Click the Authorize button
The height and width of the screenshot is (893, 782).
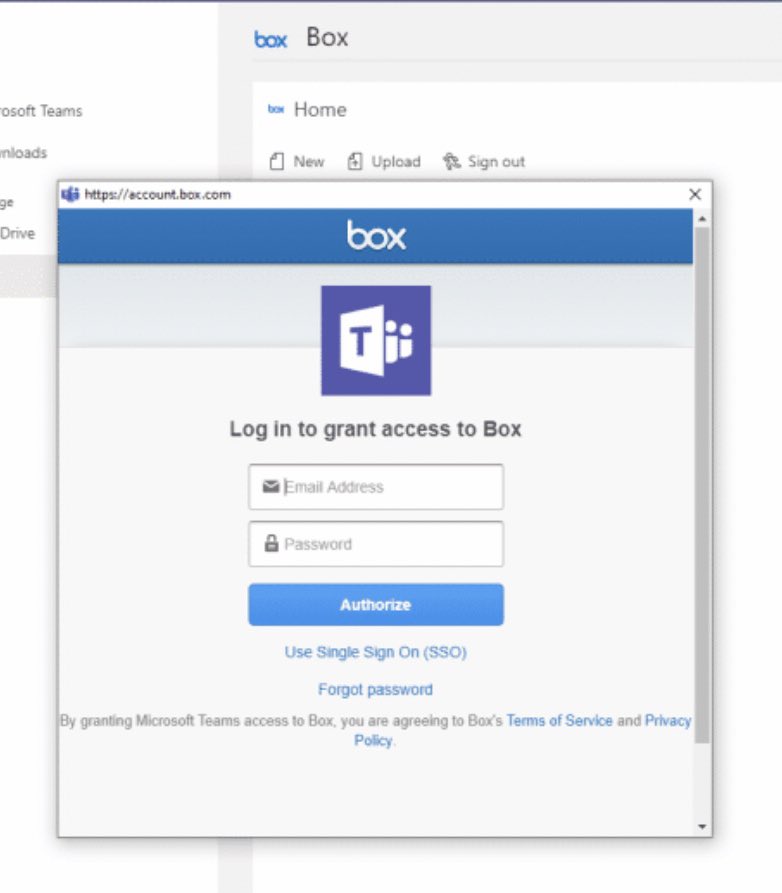376,604
